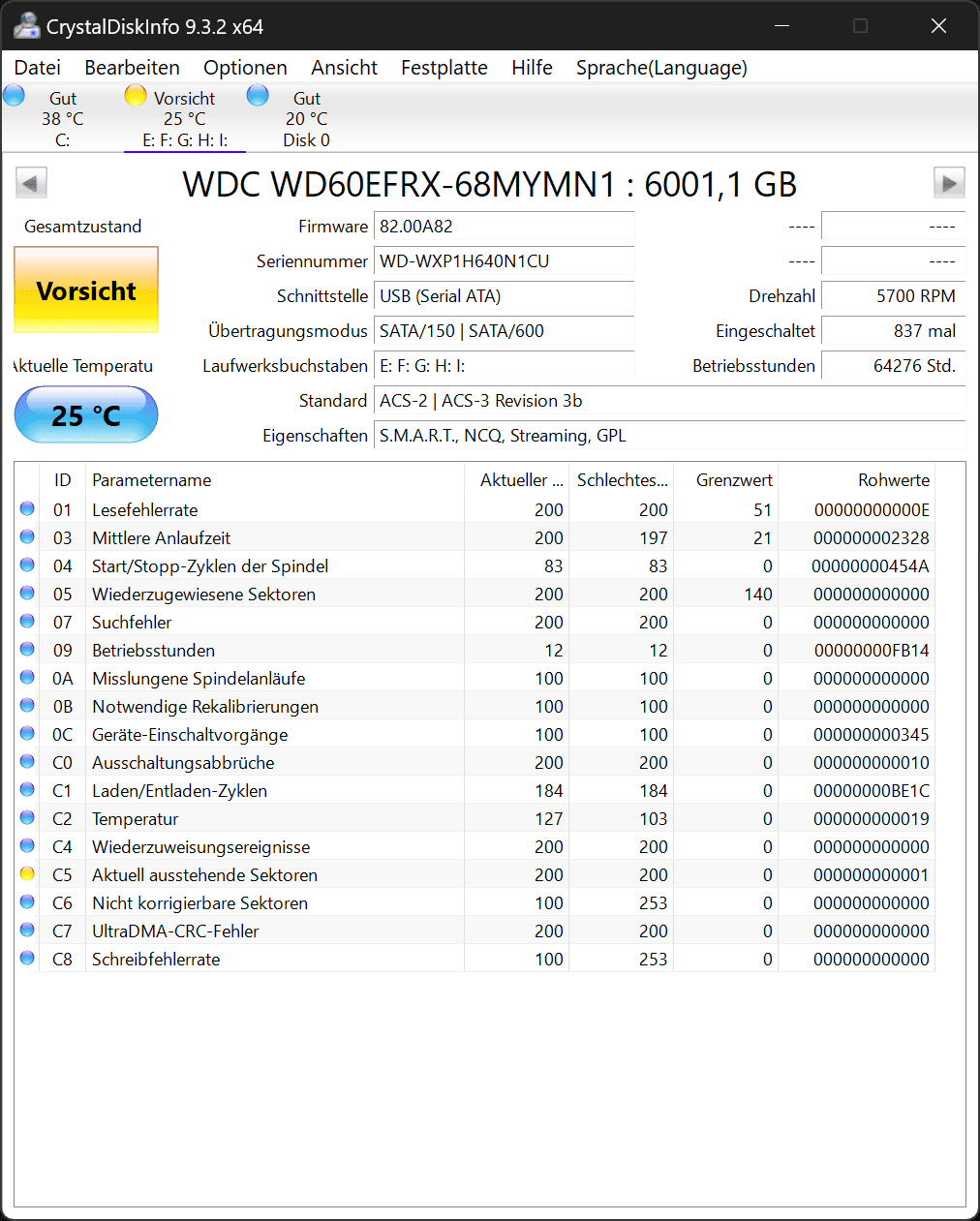The image size is (980, 1221).
Task: Click the status dot of Lesefehlerrate row
Action: [x=27, y=508]
